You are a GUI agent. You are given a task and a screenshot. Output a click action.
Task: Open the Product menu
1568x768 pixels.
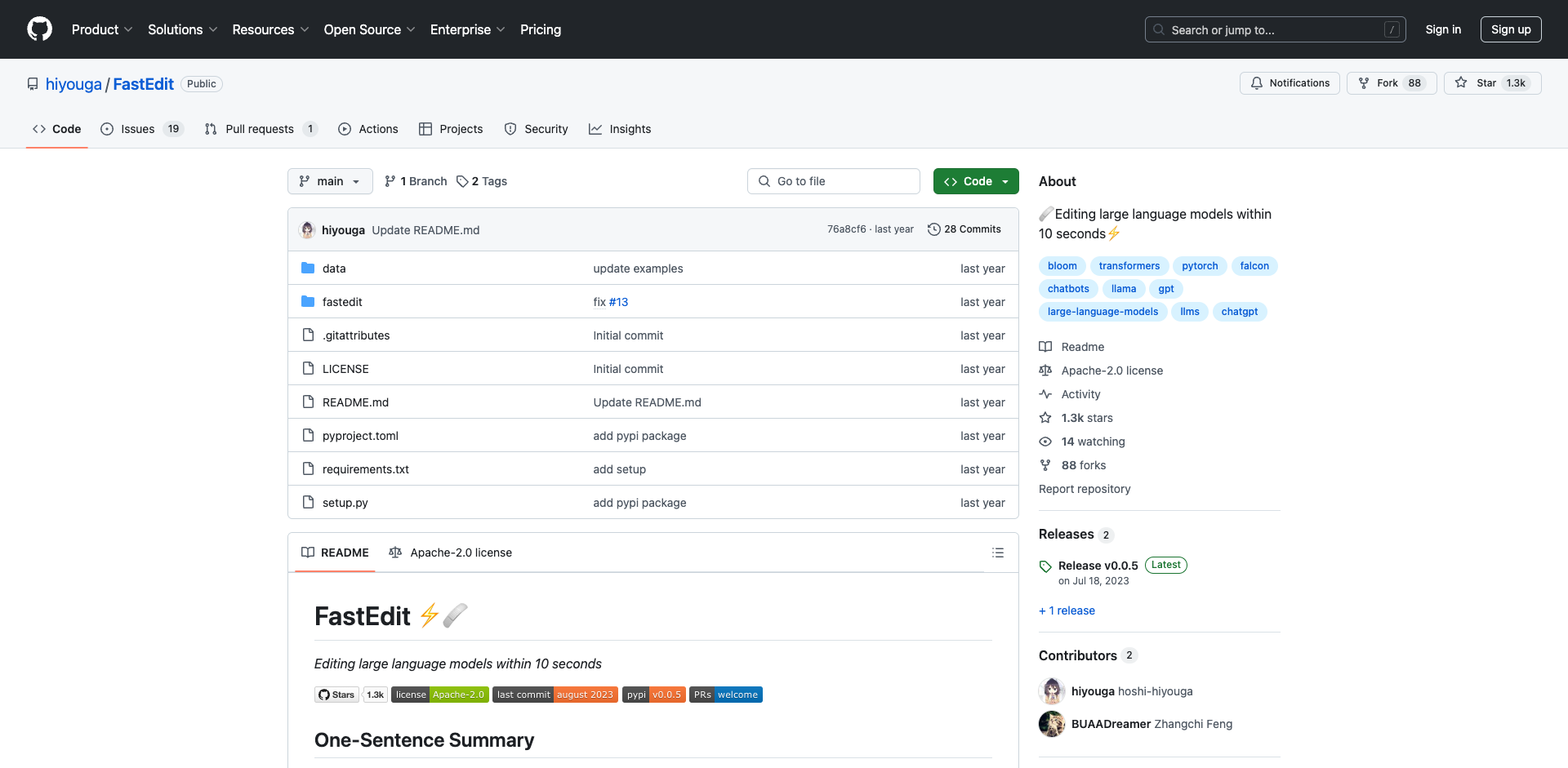coord(102,29)
